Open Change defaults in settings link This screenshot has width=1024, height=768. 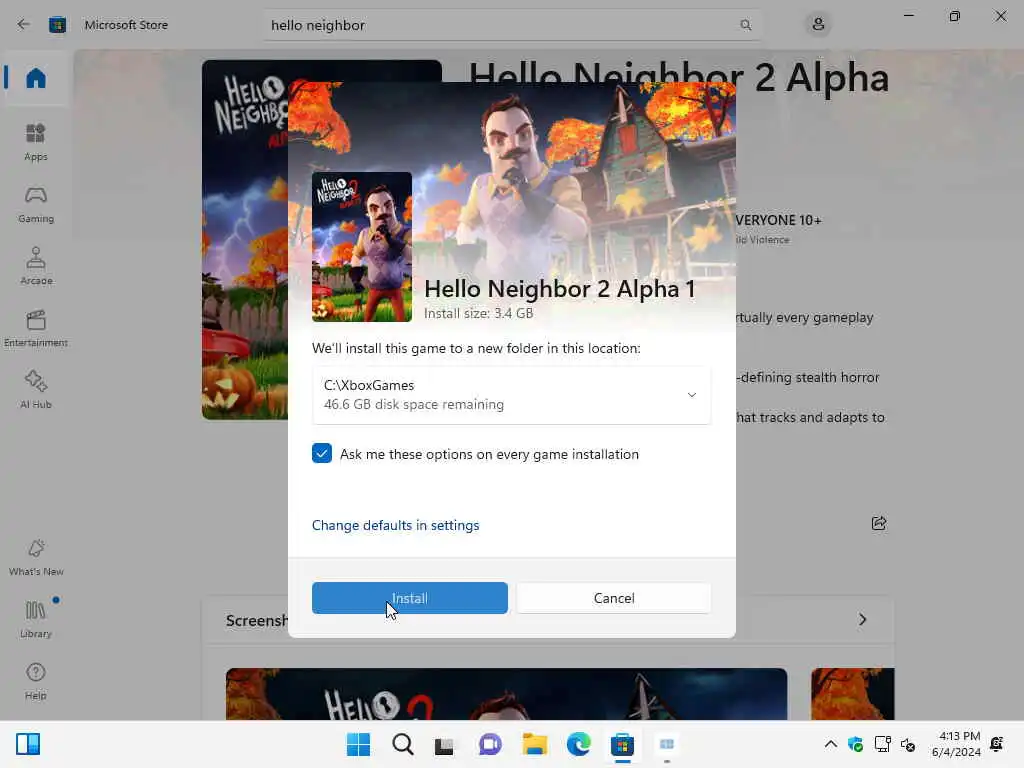click(x=395, y=525)
